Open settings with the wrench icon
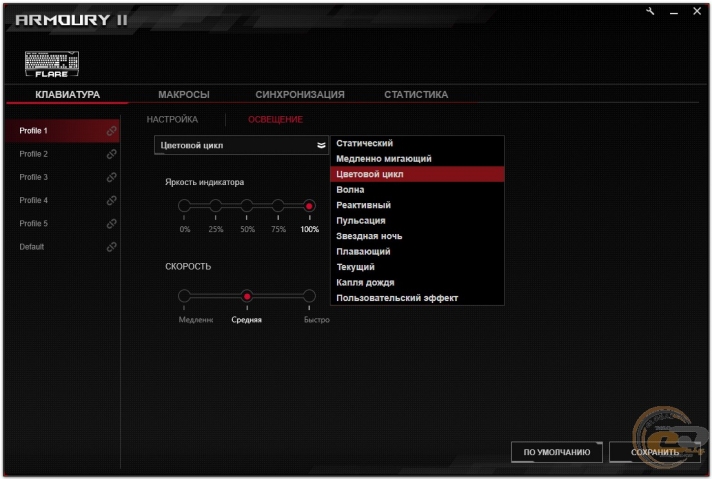 click(650, 11)
